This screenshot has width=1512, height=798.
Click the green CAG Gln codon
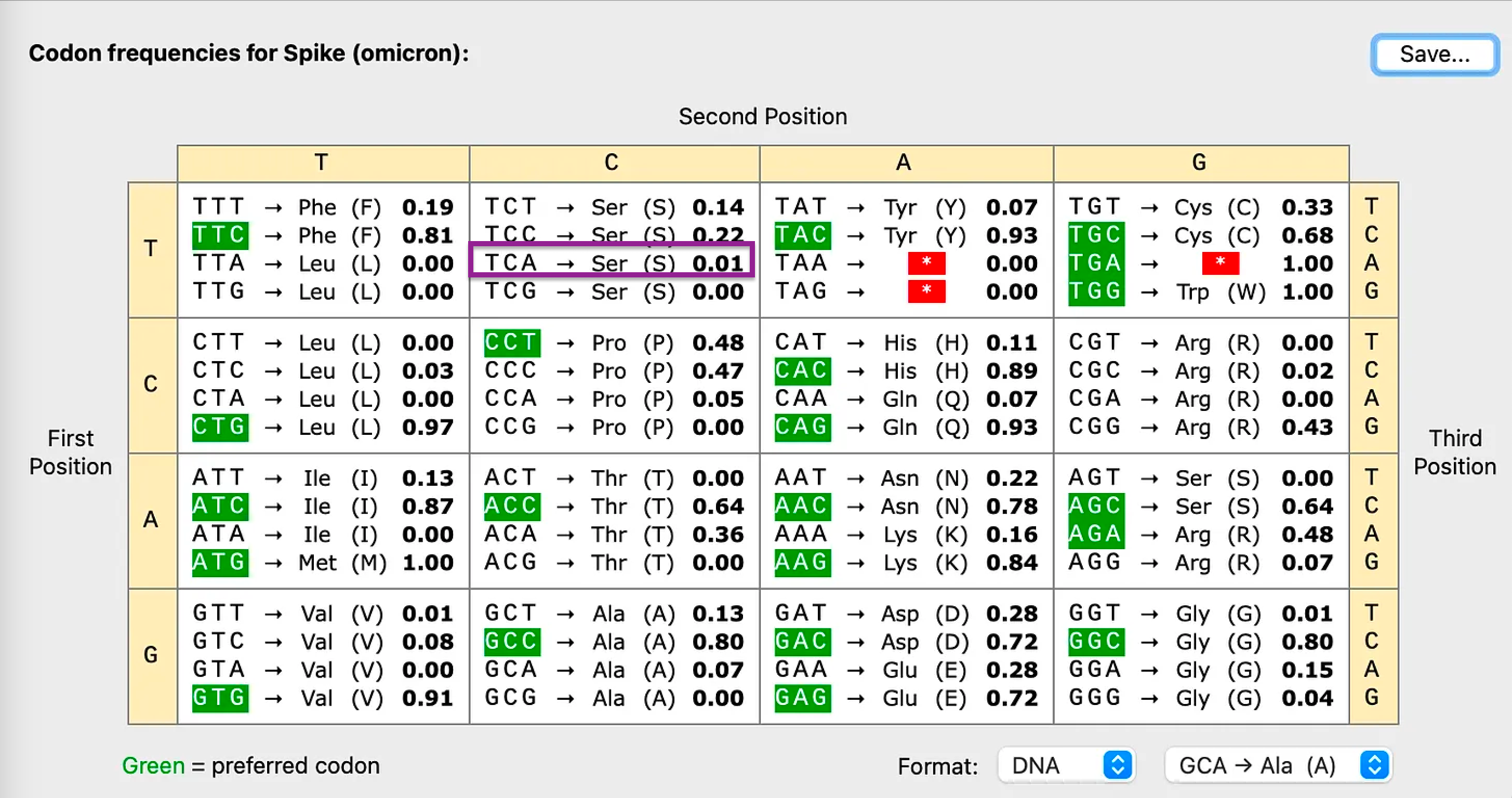[x=802, y=427]
